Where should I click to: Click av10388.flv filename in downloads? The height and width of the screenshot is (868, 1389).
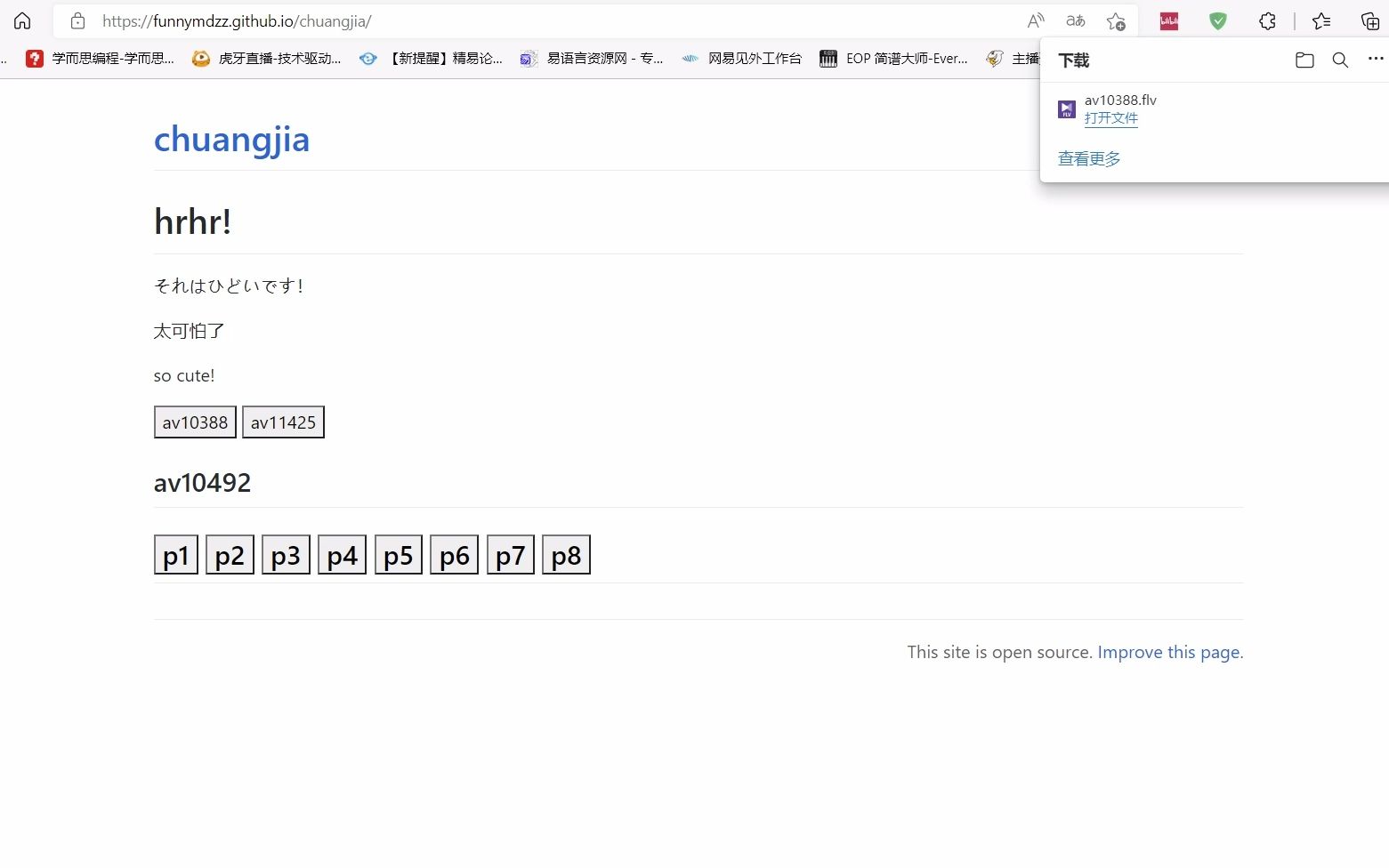[1120, 100]
